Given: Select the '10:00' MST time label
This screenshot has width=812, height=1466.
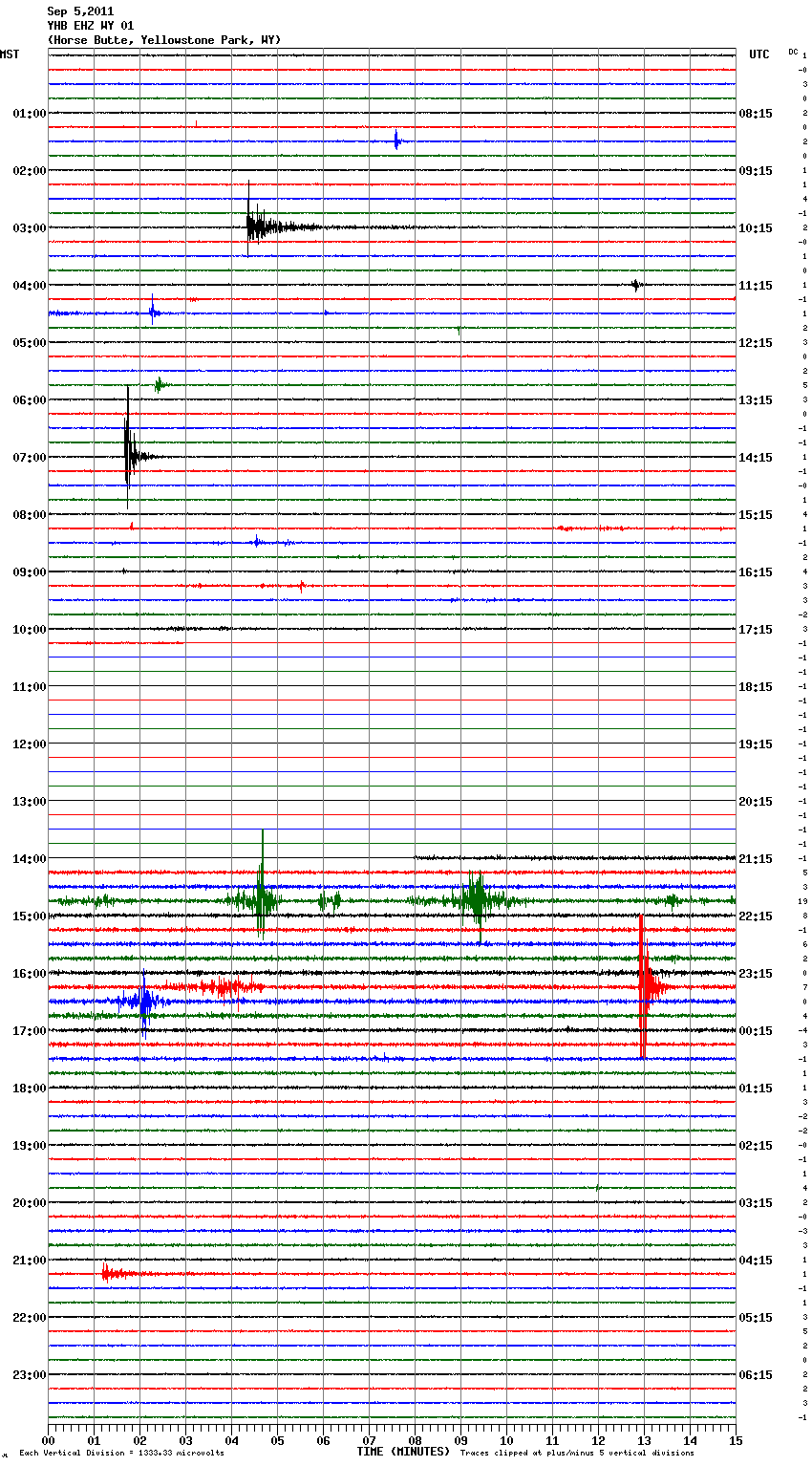Looking at the screenshot, I should (x=30, y=630).
